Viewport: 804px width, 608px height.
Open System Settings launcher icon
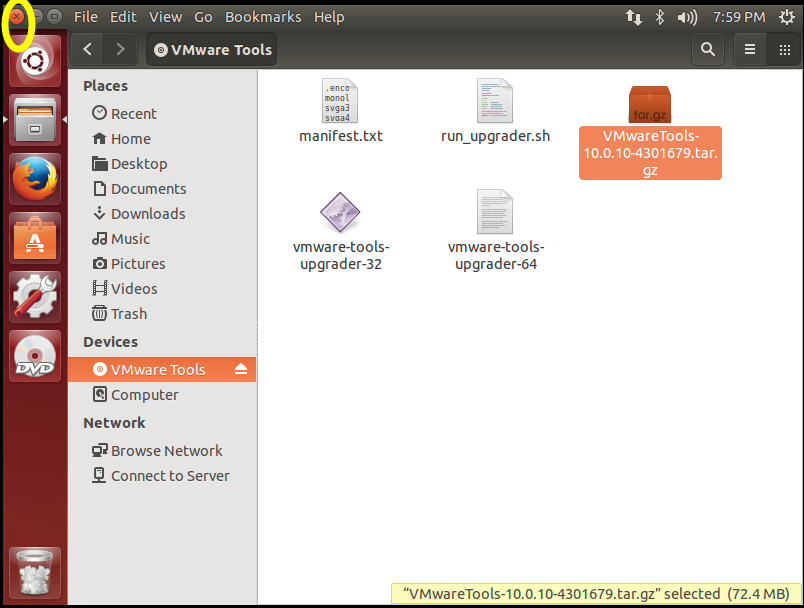pos(35,297)
